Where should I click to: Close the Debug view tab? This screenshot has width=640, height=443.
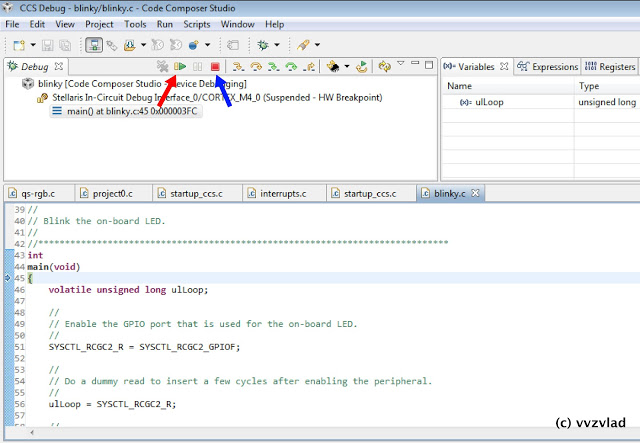tap(59, 66)
